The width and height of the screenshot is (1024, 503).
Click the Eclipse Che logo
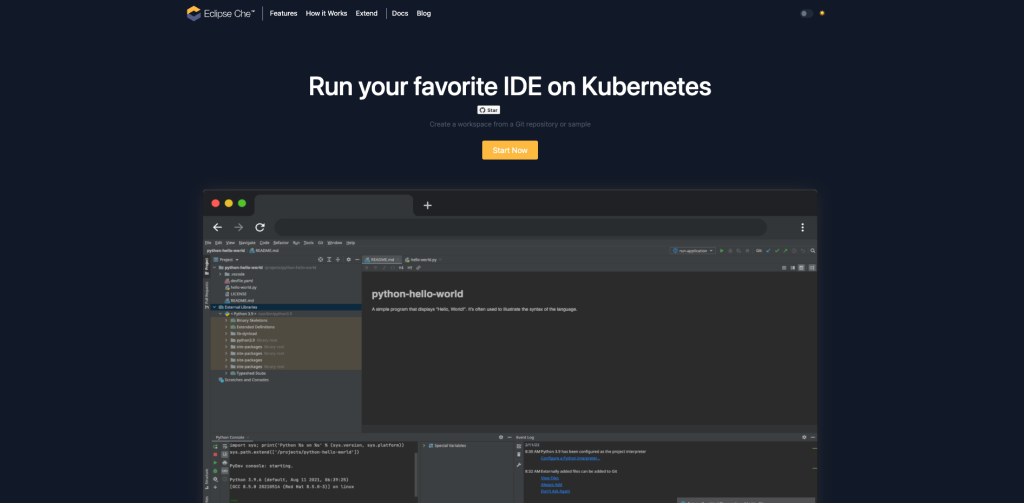[221, 13]
